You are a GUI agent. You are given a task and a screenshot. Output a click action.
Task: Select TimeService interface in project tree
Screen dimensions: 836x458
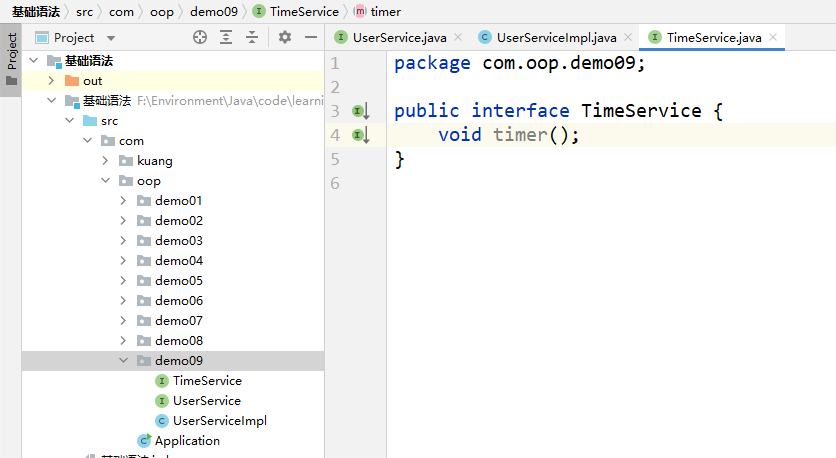click(173, 381)
